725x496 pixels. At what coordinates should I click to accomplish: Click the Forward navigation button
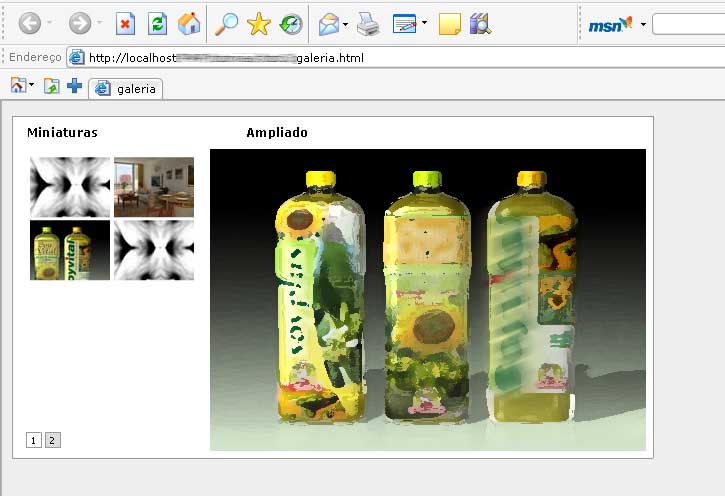[x=80, y=24]
